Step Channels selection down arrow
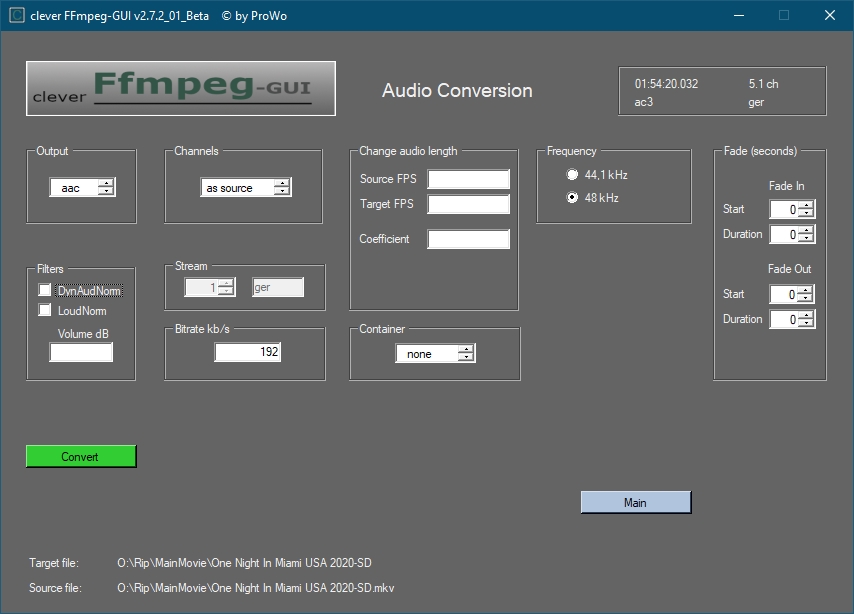The width and height of the screenshot is (854, 614). (282, 191)
